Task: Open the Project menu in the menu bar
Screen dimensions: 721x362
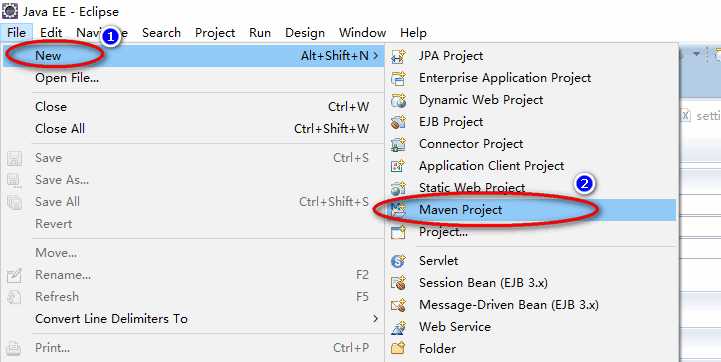Action: [x=215, y=33]
